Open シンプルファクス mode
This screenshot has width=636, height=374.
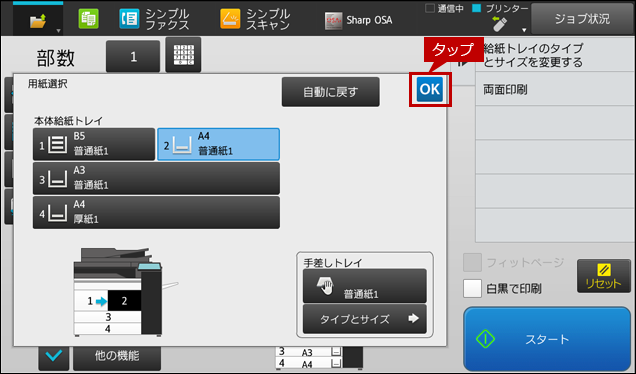click(x=155, y=19)
